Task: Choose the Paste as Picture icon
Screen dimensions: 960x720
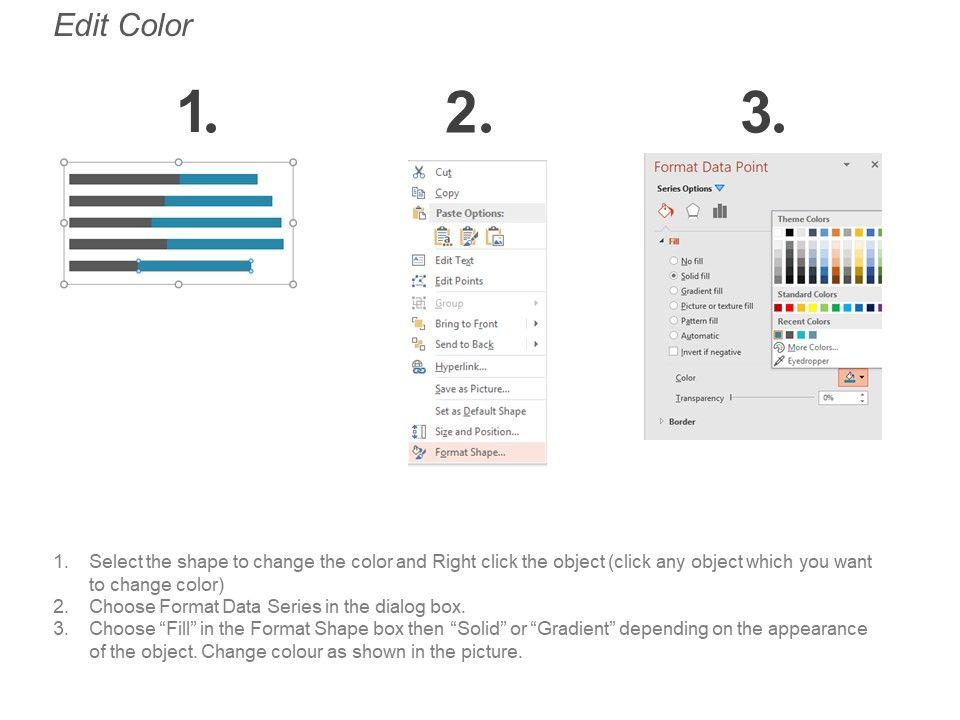Action: coord(494,236)
